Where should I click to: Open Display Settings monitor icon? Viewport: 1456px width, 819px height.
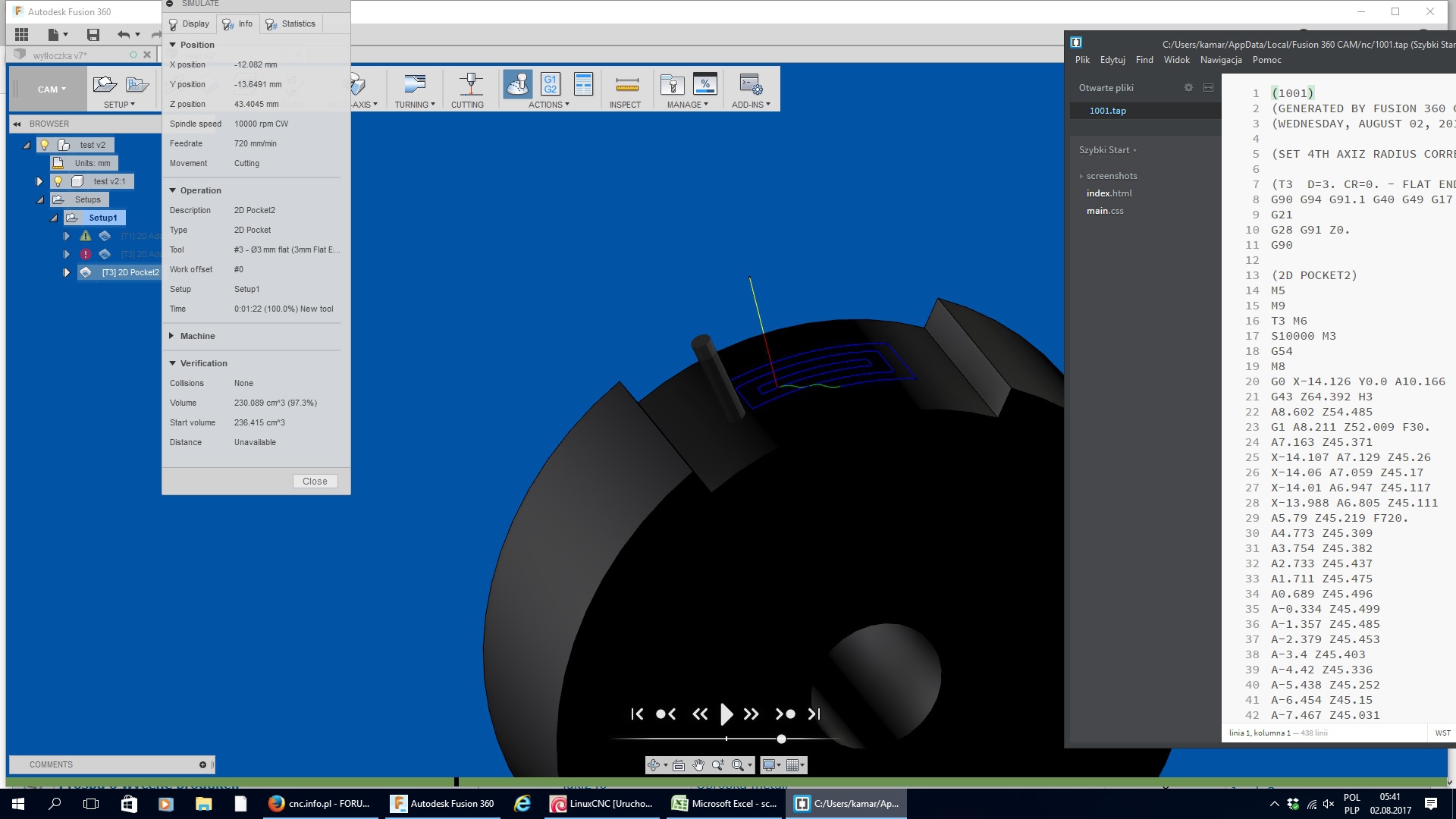pyautogui.click(x=769, y=765)
